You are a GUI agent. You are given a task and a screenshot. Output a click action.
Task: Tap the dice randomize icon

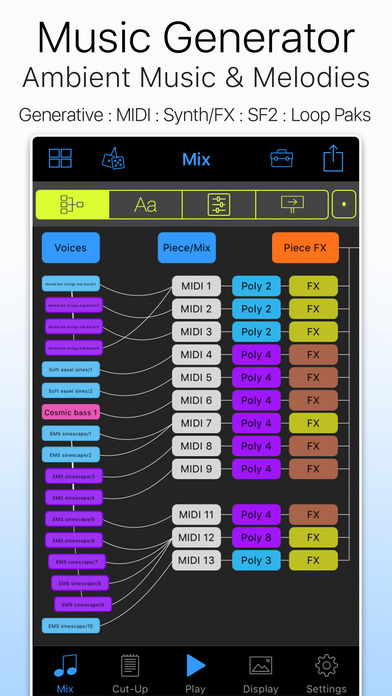pyautogui.click(x=113, y=159)
